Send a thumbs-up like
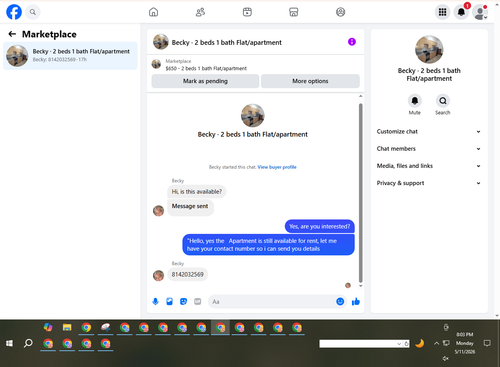 [x=356, y=302]
